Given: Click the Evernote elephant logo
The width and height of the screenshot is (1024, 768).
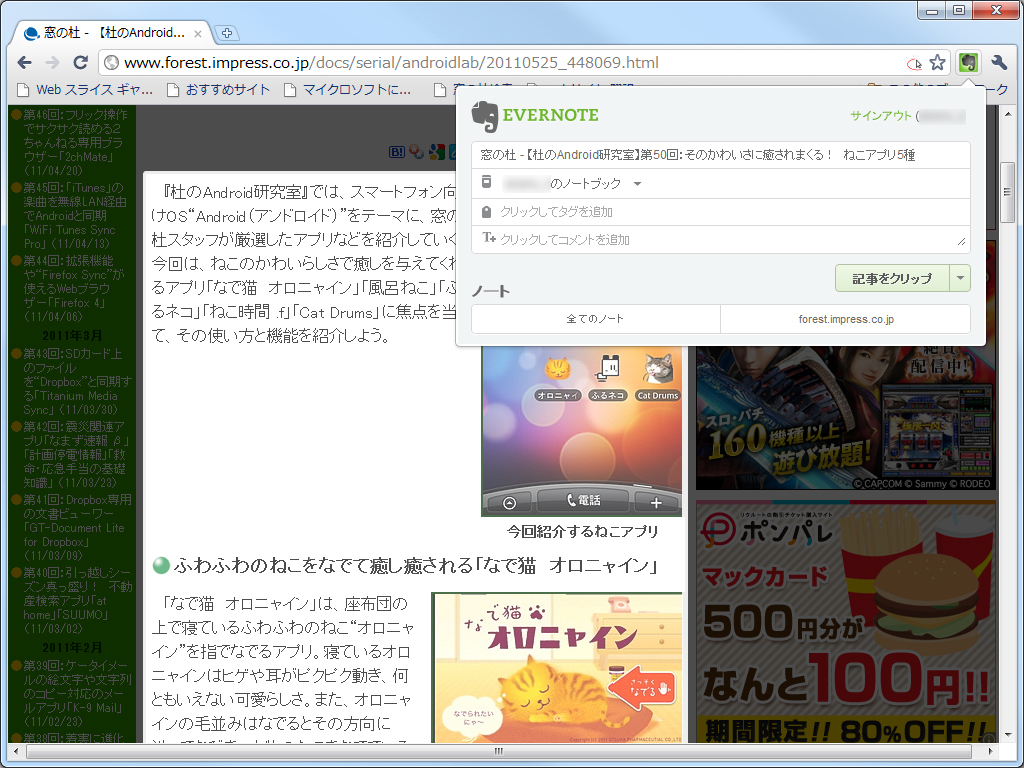Looking at the screenshot, I should pyautogui.click(x=487, y=115).
